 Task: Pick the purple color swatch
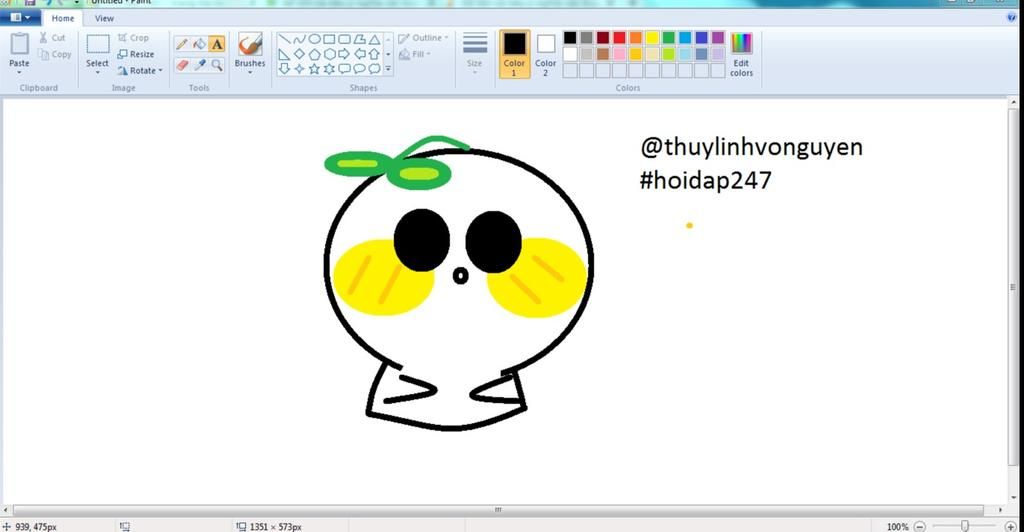(718, 38)
